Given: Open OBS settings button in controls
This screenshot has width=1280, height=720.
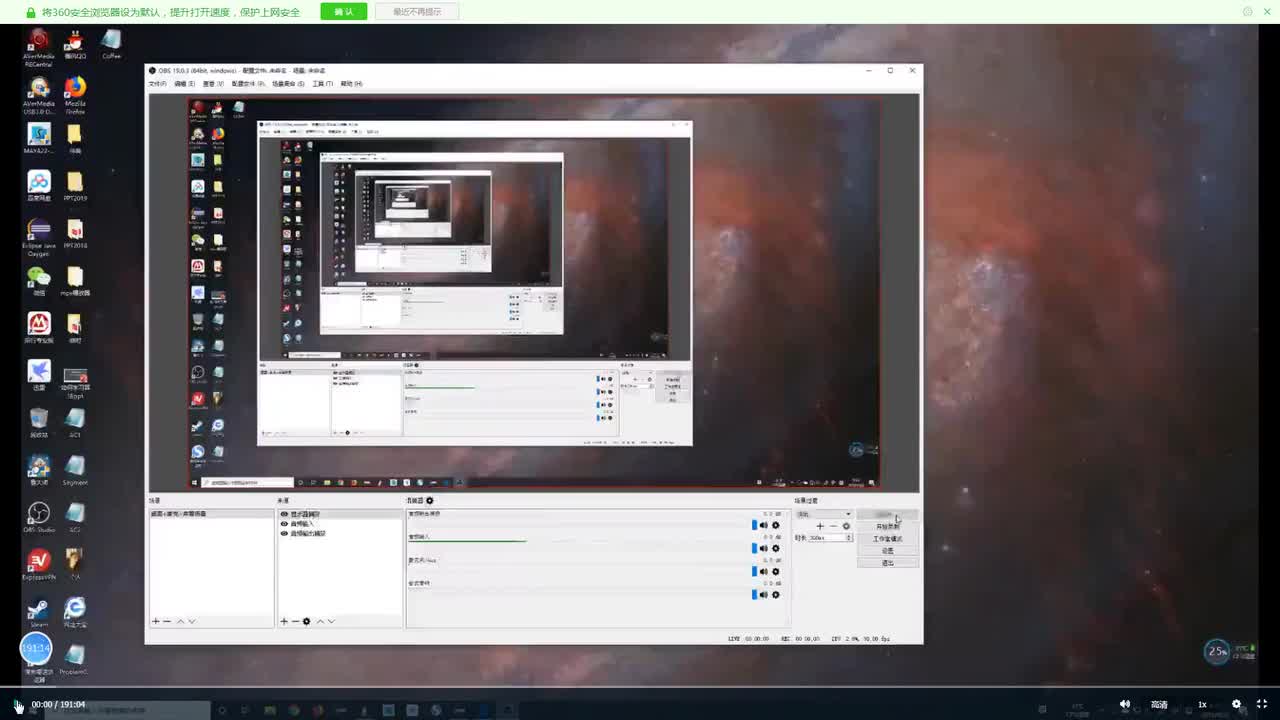Looking at the screenshot, I should 887,551.
